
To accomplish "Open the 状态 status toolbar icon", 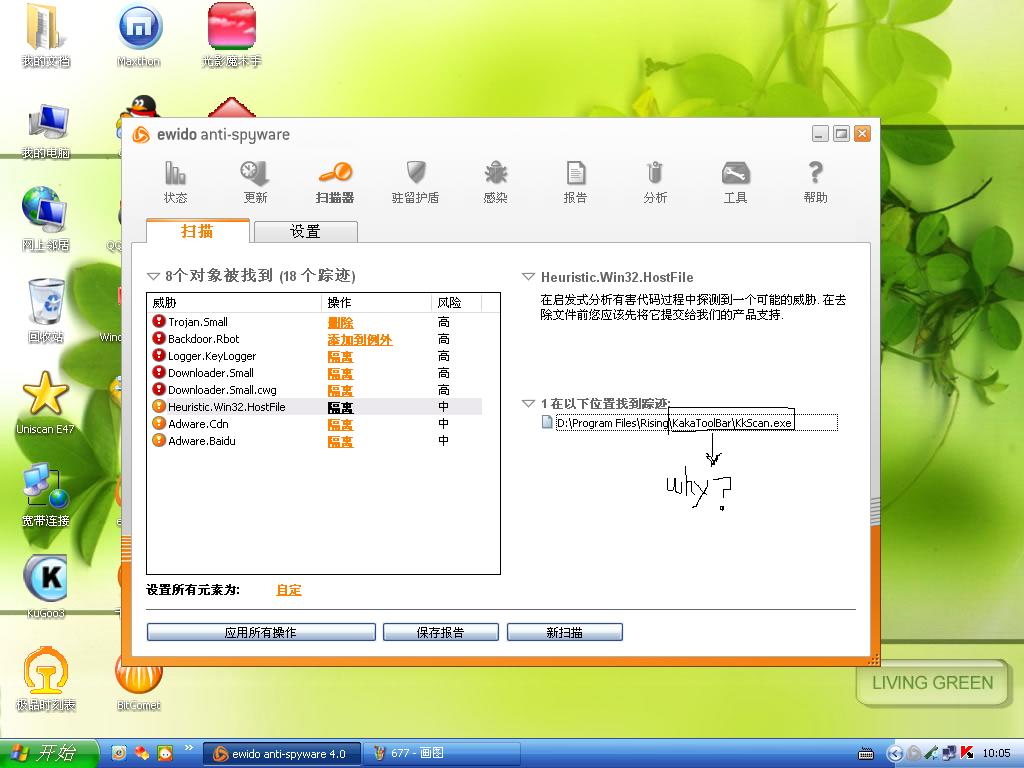I will pos(175,182).
